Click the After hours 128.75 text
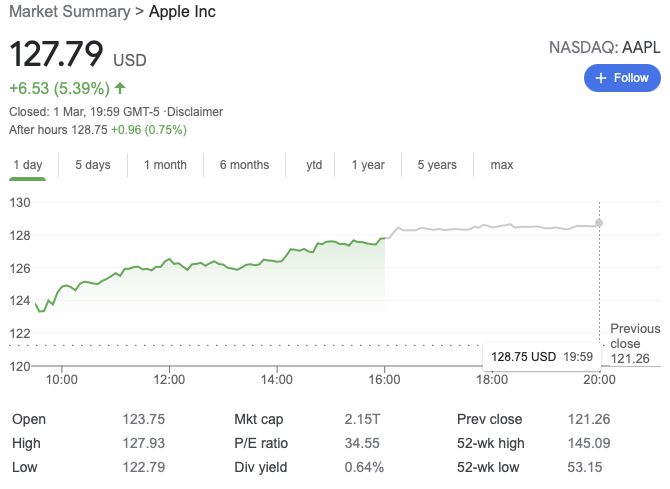This screenshot has width=670, height=489. click(58, 130)
